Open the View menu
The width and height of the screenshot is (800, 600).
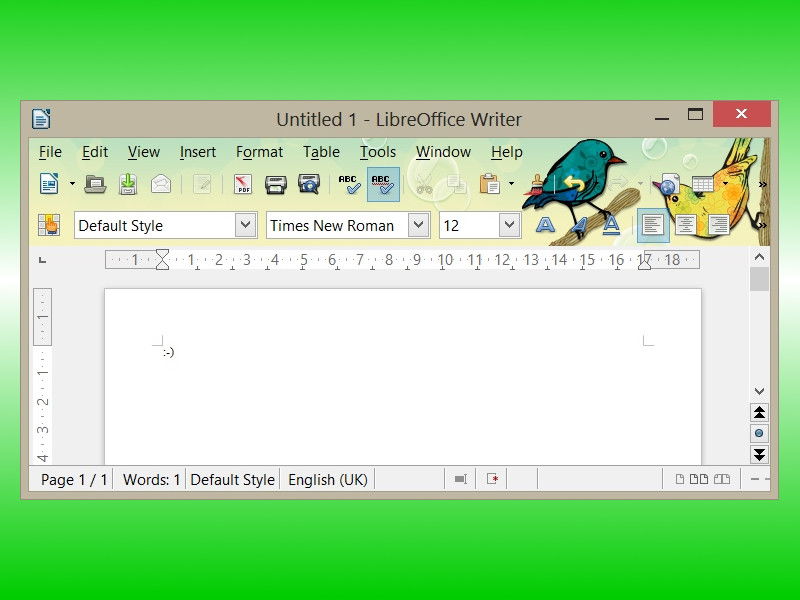click(144, 152)
